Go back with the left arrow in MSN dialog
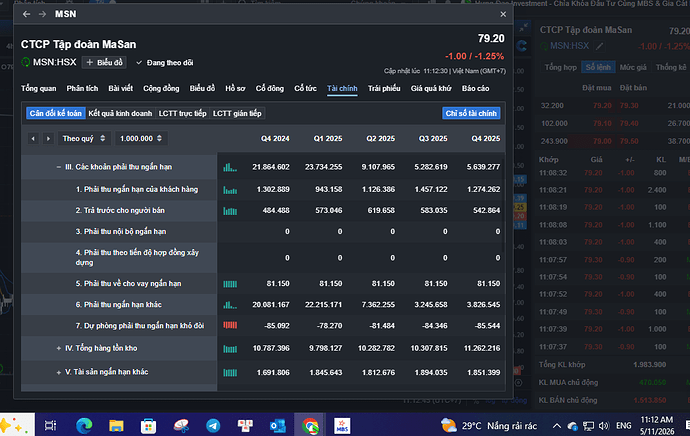The height and width of the screenshot is (436, 690). click(26, 14)
